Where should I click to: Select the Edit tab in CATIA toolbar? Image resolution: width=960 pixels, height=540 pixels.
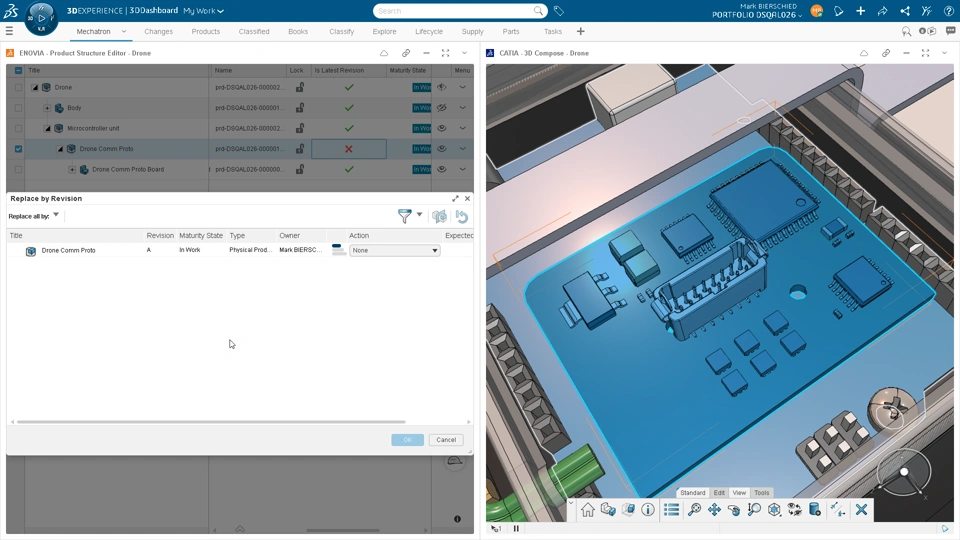(x=719, y=493)
